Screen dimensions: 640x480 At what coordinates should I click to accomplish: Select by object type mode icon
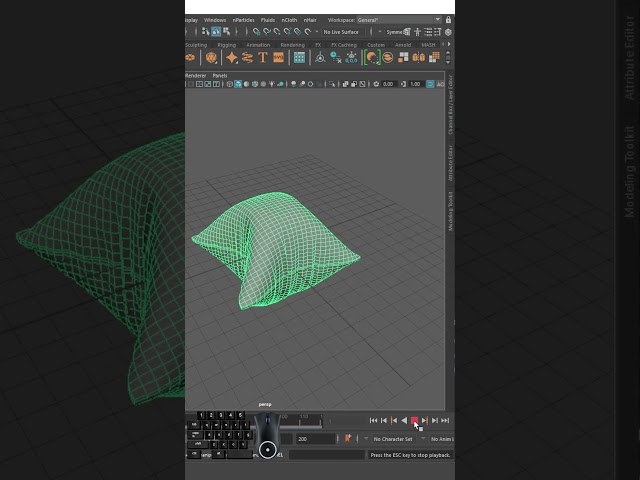click(x=216, y=31)
